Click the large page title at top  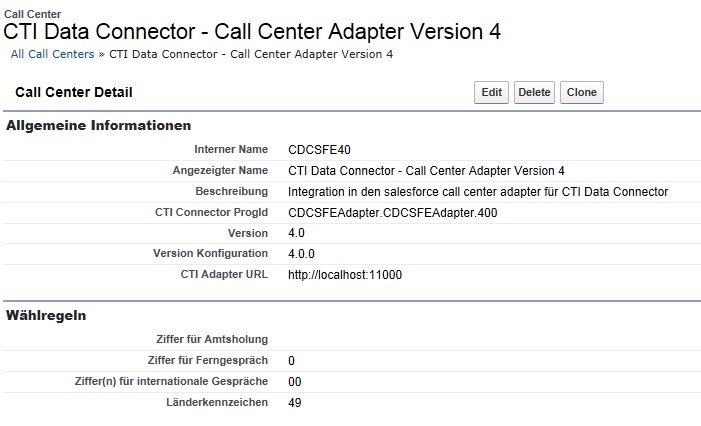coord(253,31)
